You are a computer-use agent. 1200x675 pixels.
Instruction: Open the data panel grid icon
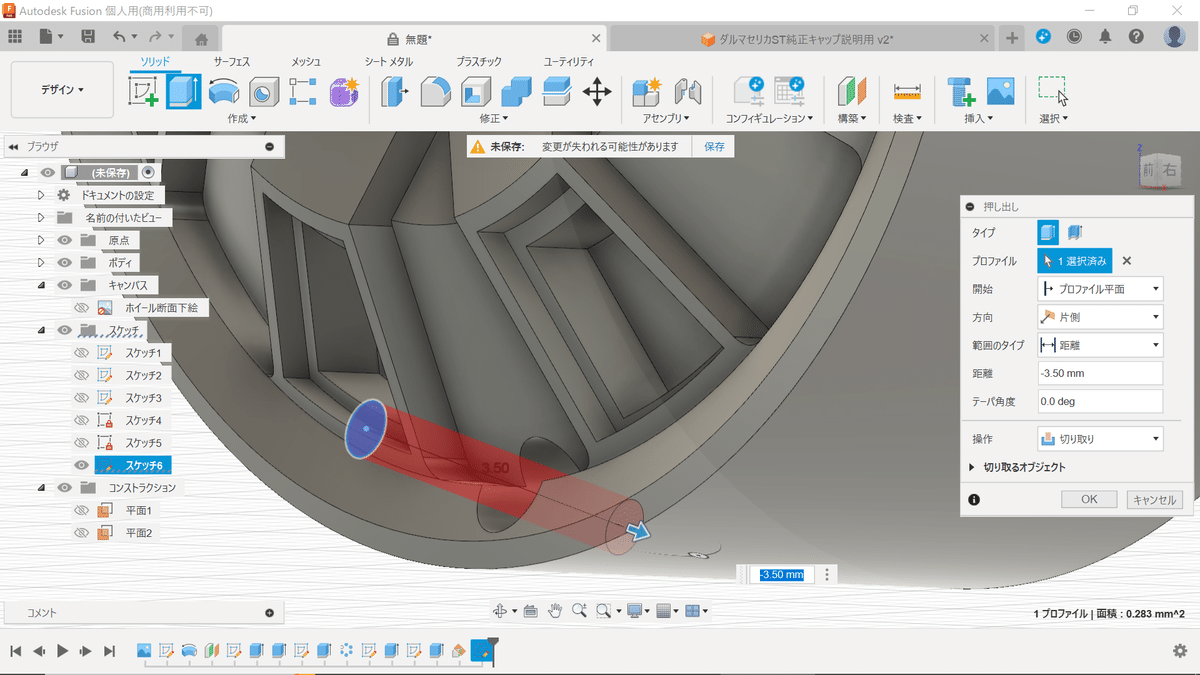[x=15, y=37]
